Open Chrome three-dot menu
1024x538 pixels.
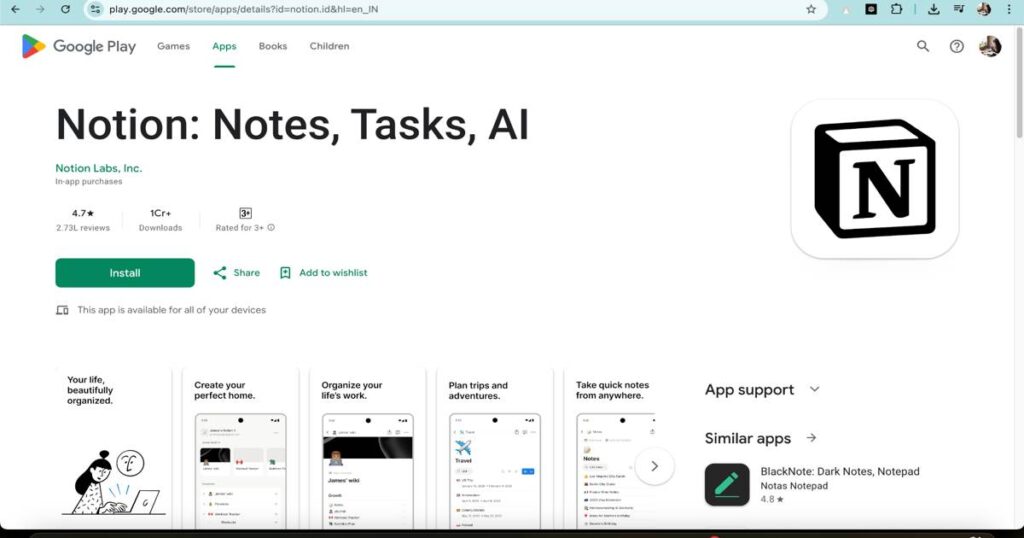point(1010,9)
